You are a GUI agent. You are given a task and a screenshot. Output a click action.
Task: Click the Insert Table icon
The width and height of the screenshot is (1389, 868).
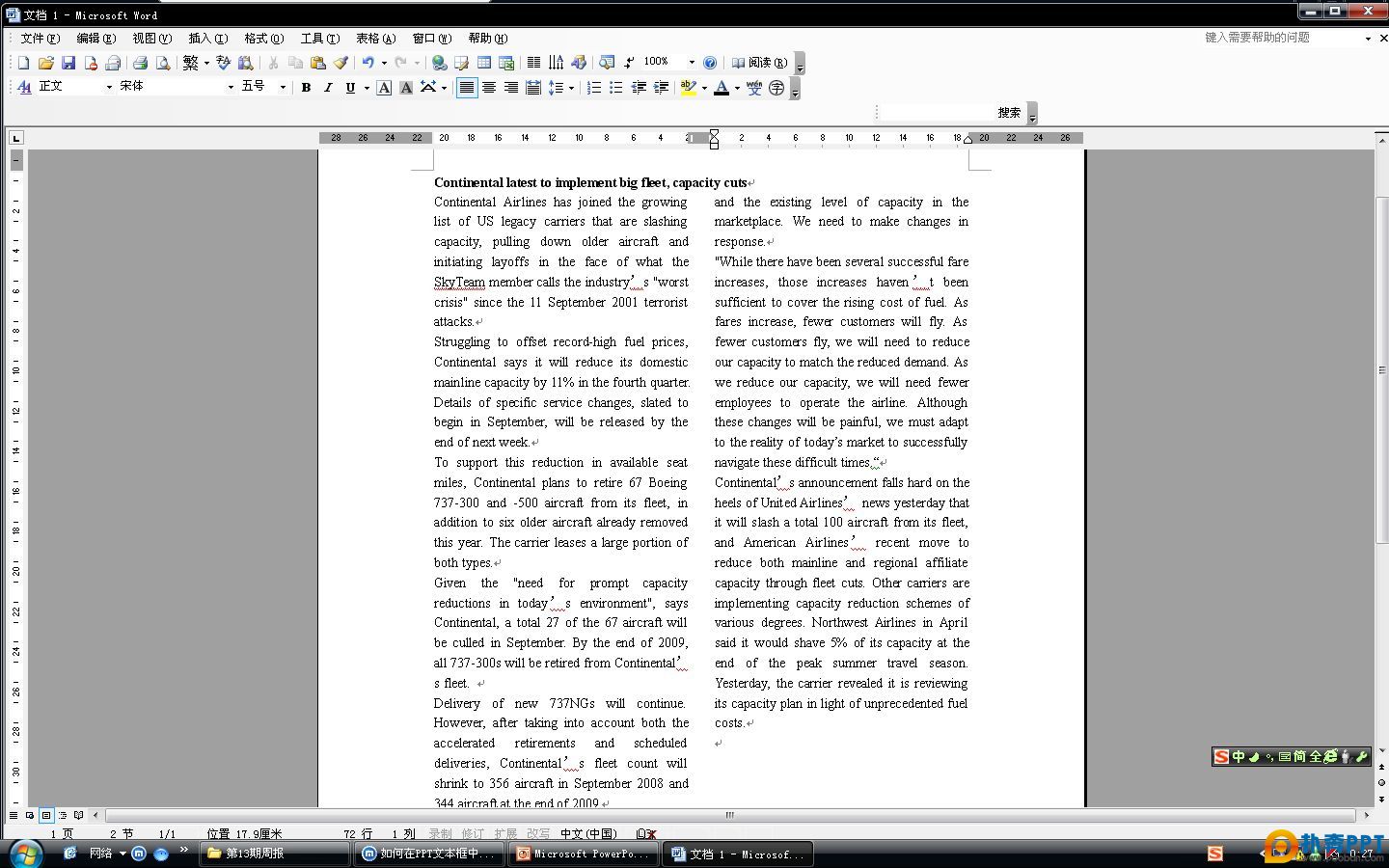[483, 63]
